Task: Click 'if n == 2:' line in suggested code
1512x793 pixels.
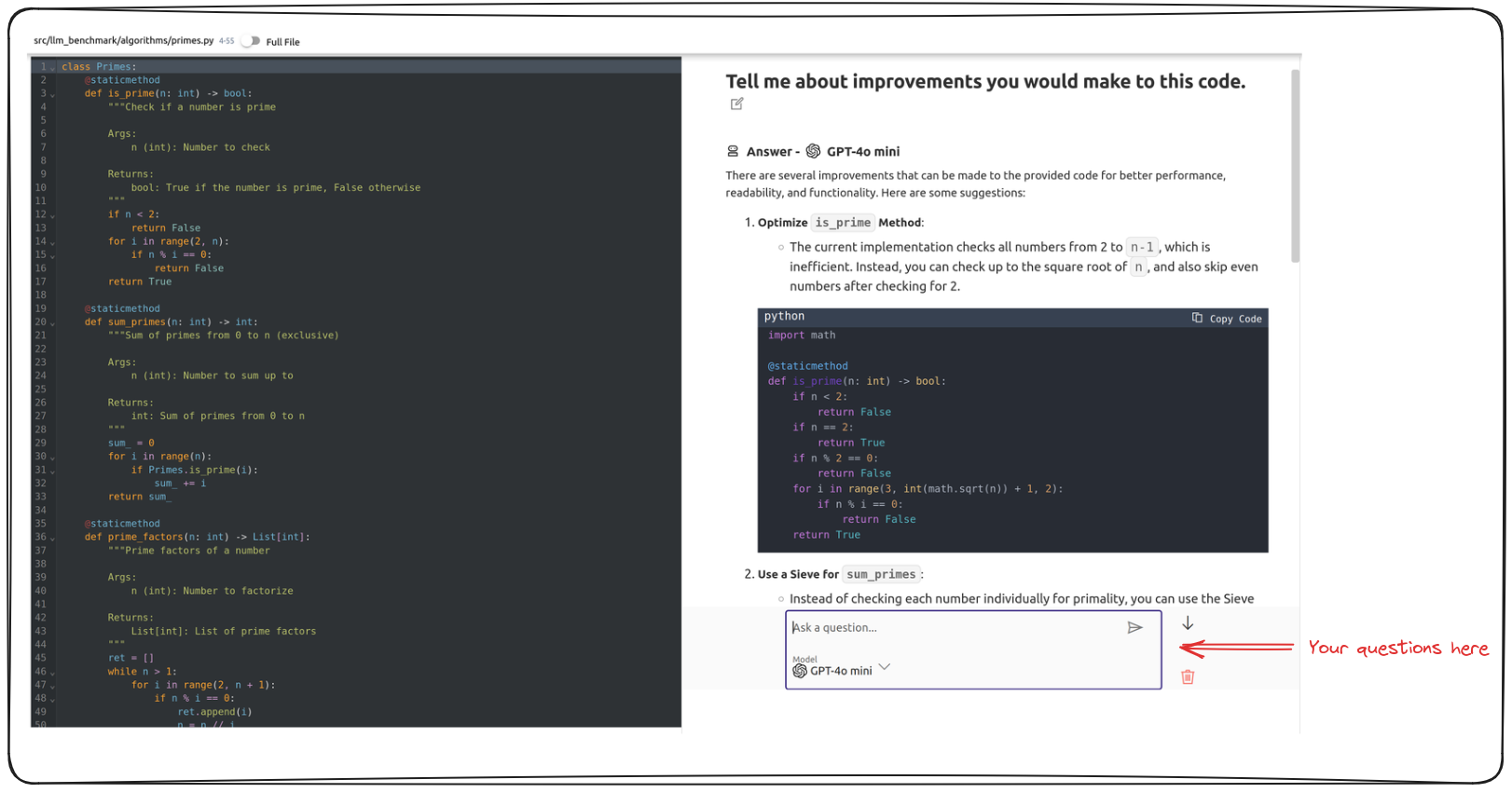Action: pyautogui.click(x=823, y=428)
